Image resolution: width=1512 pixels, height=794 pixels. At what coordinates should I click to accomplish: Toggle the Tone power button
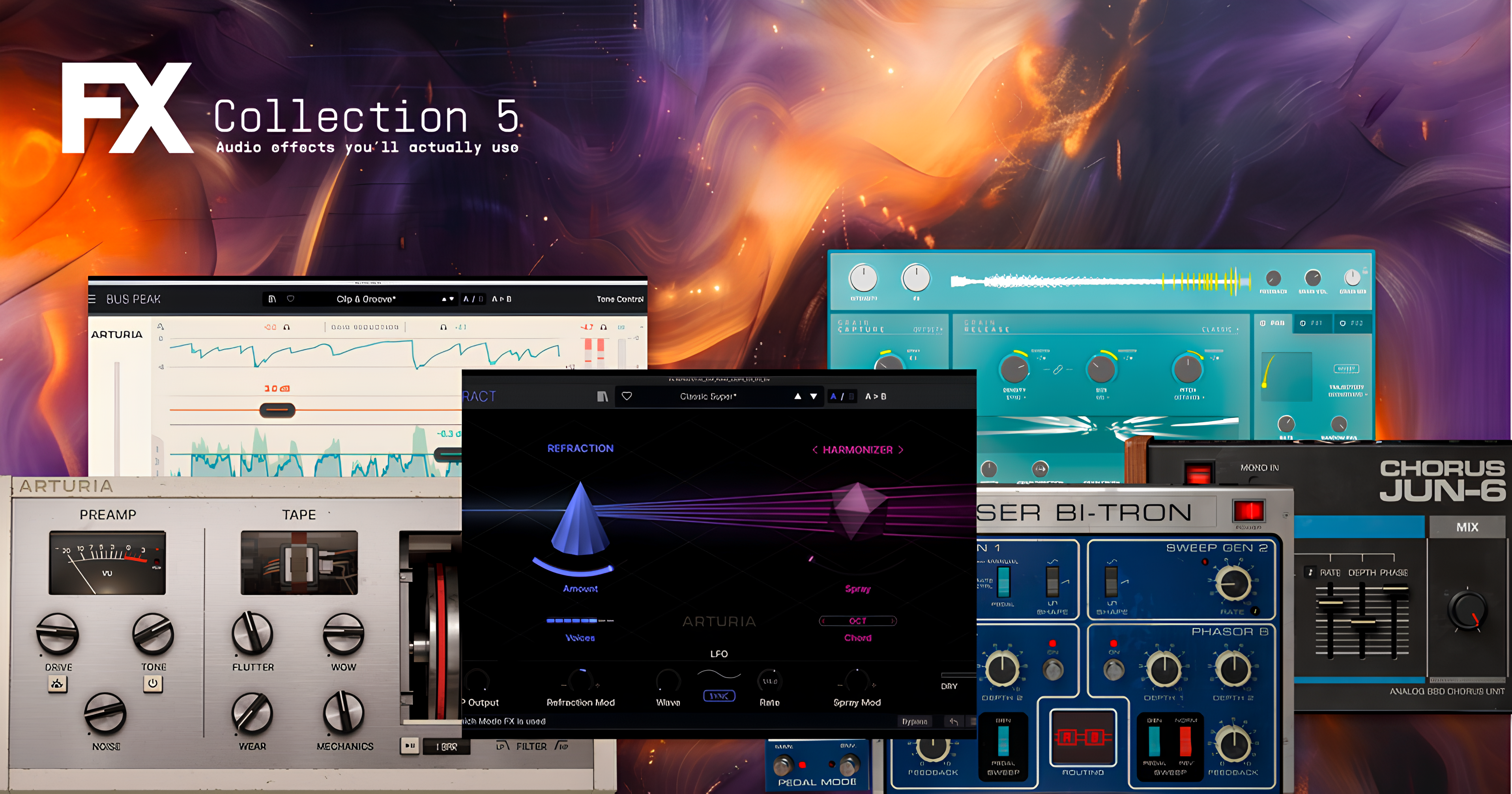[x=152, y=684]
